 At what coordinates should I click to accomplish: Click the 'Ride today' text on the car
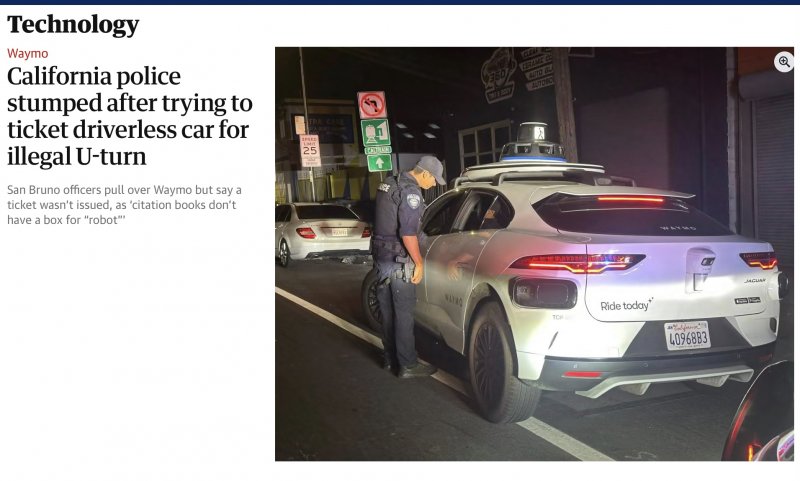[x=626, y=305]
